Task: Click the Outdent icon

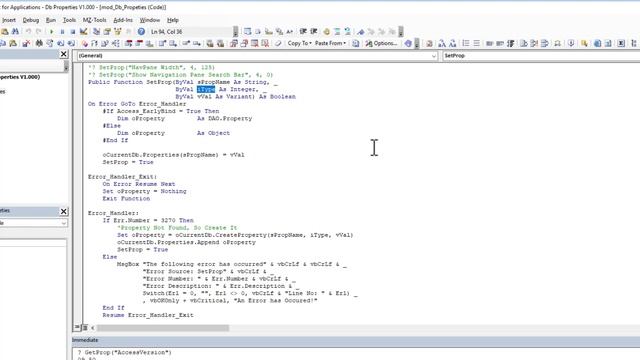Action: tap(314, 31)
